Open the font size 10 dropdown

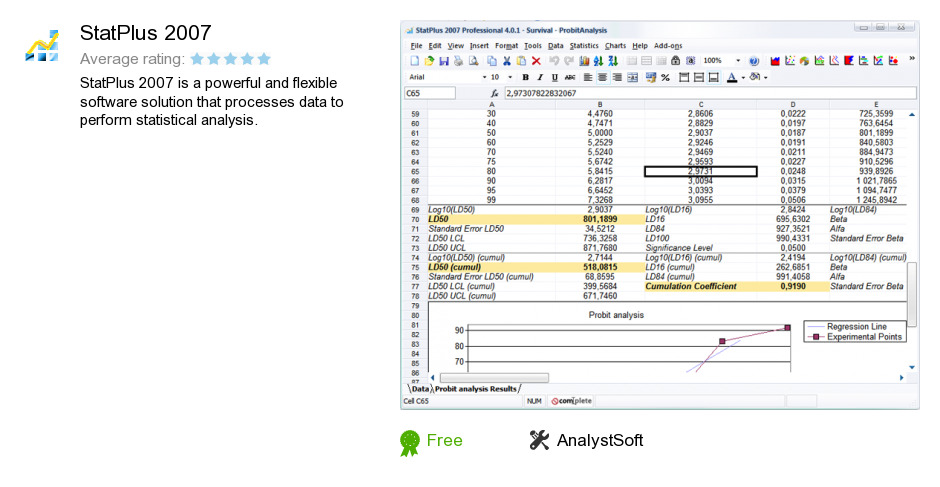[x=510, y=77]
